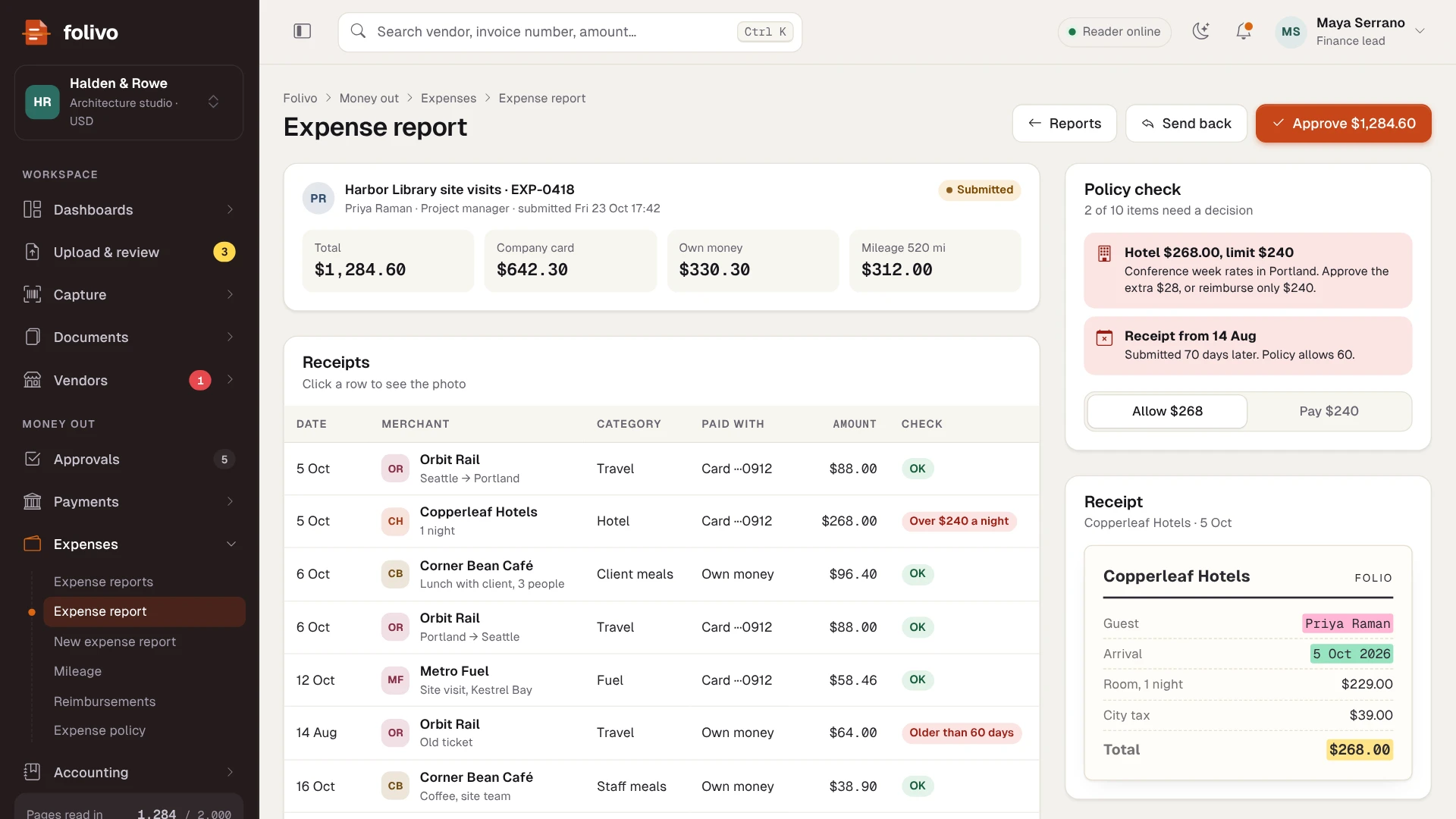1456x819 pixels.
Task: Click the folivo logo icon
Action: (36, 32)
